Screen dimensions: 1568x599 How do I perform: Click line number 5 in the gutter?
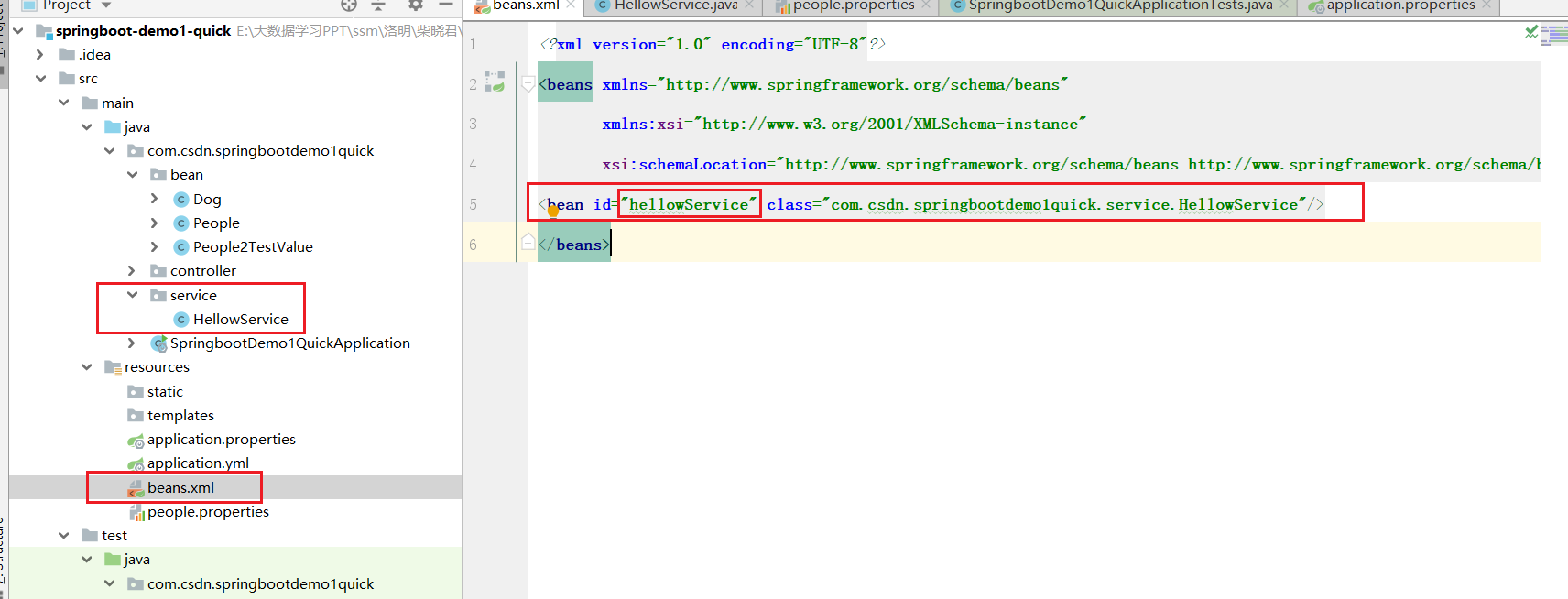point(474,205)
